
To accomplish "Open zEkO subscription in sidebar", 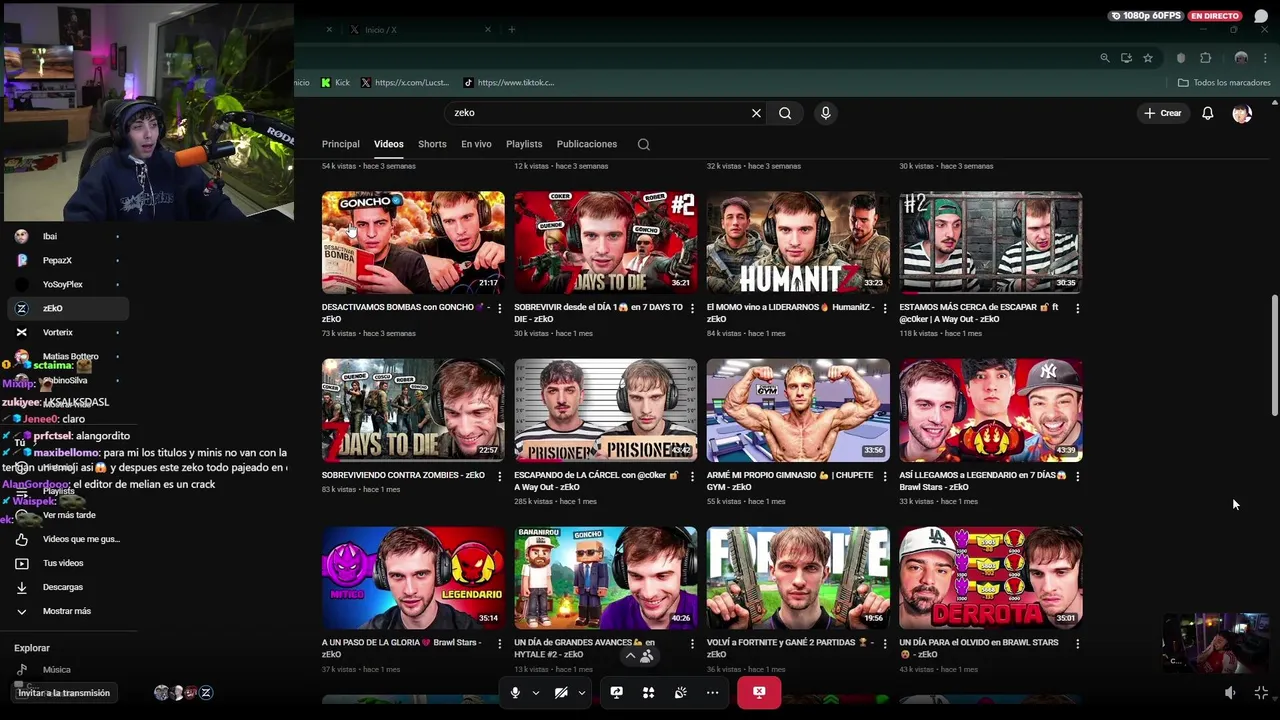I will click(68, 308).
